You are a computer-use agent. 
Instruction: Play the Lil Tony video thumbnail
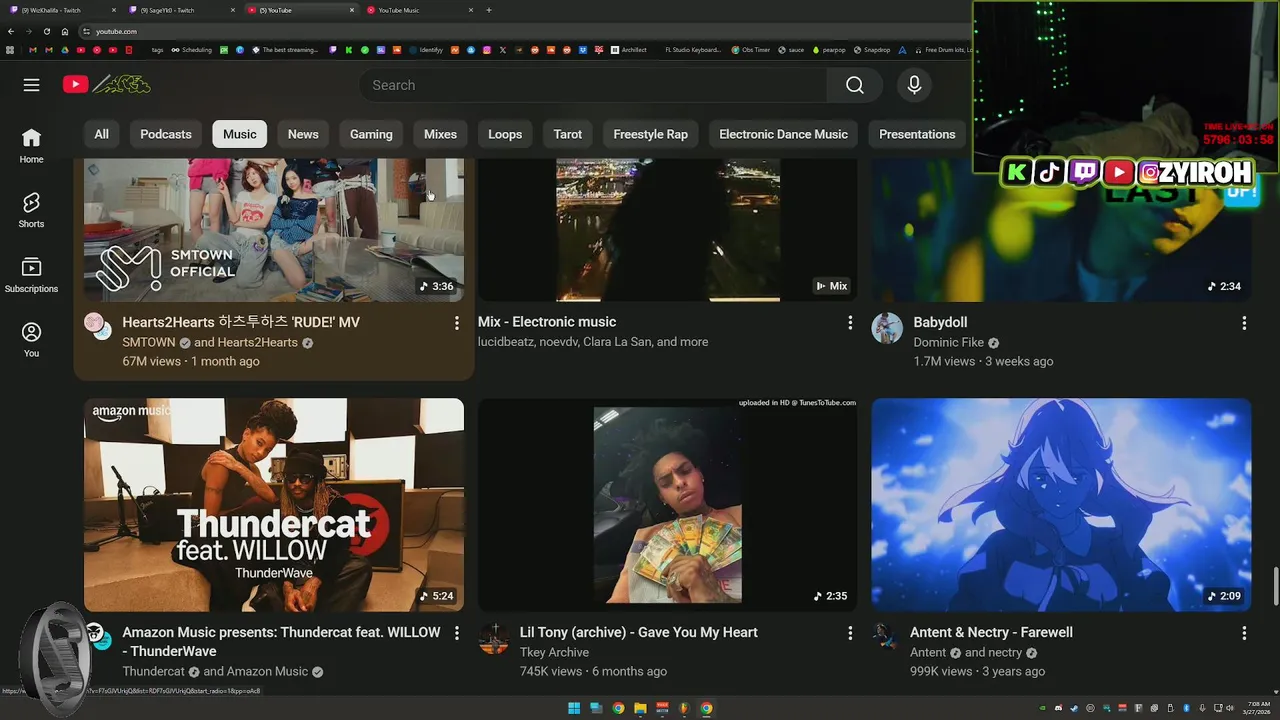(x=667, y=505)
